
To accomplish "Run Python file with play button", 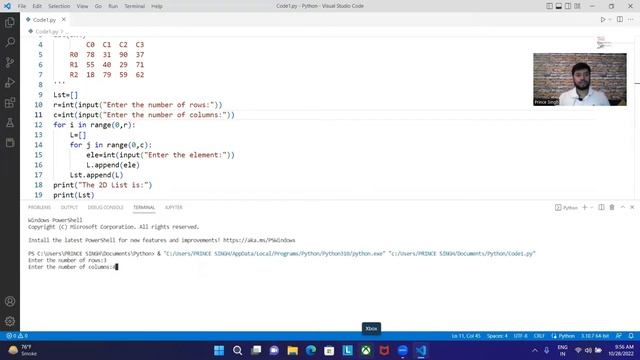I will point(602,20).
